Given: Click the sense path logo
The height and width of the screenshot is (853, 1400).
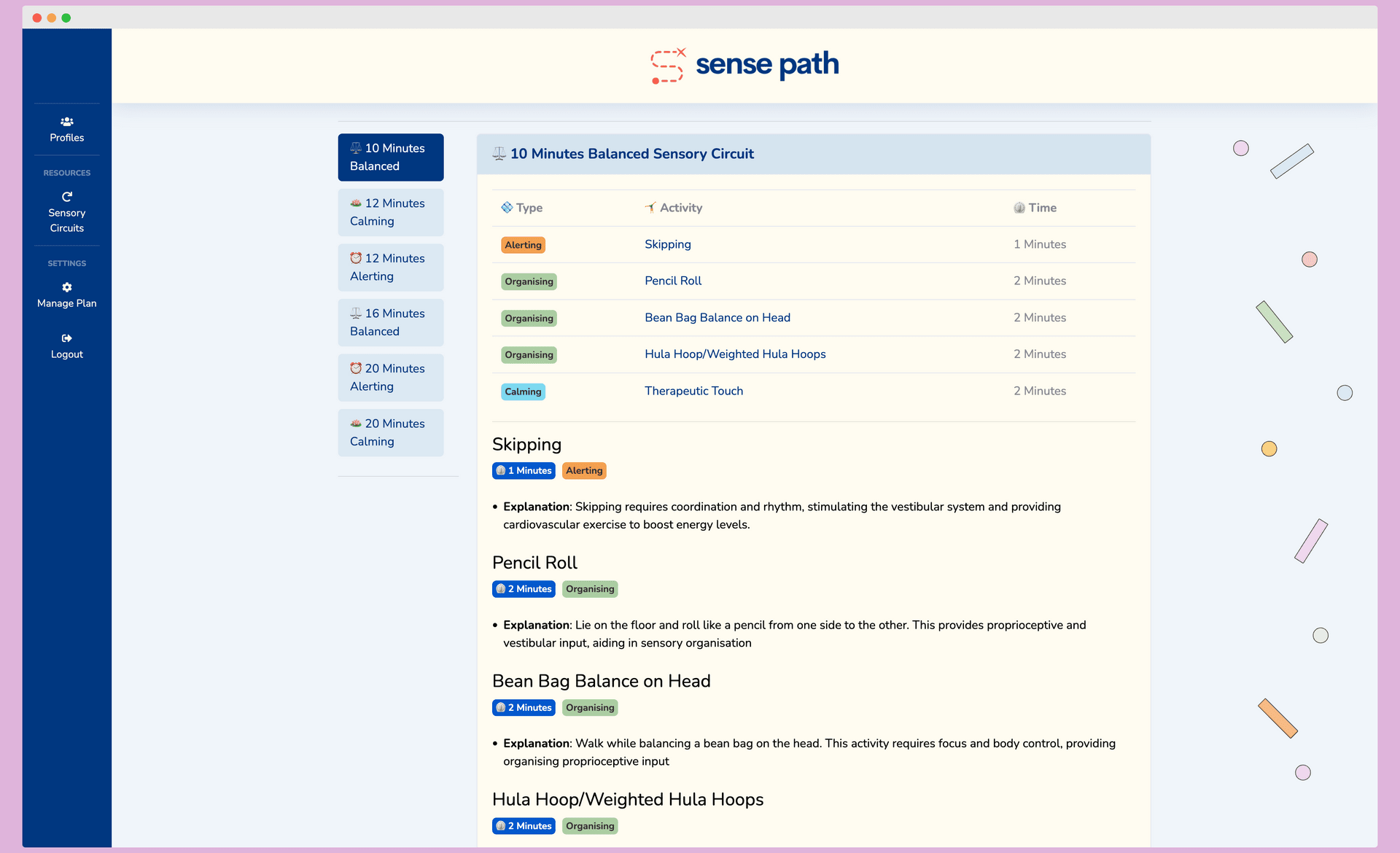Looking at the screenshot, I should tap(744, 66).
